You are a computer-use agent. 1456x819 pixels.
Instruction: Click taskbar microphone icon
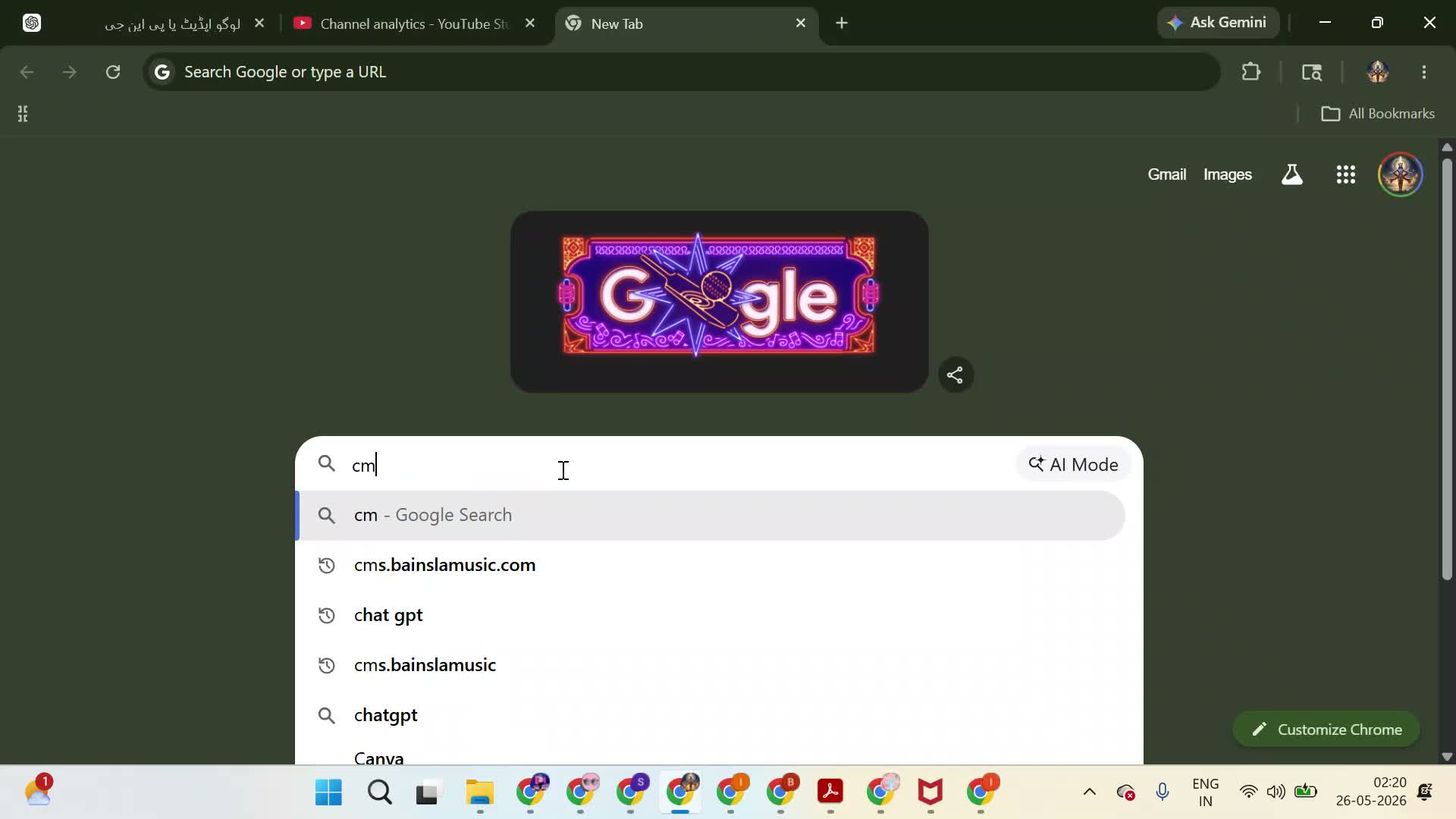pos(1163,792)
